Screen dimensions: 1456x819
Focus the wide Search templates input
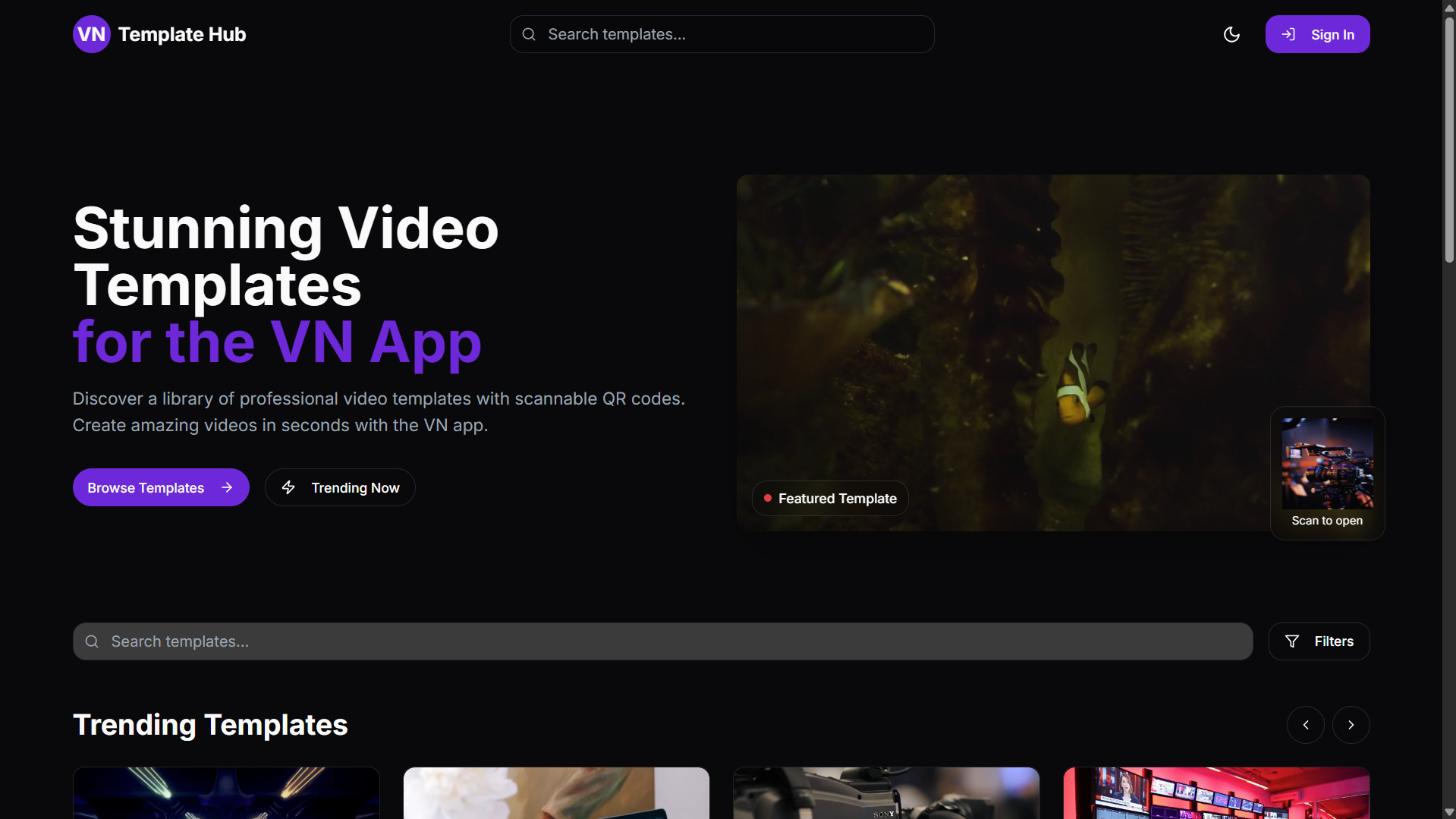tap(662, 641)
